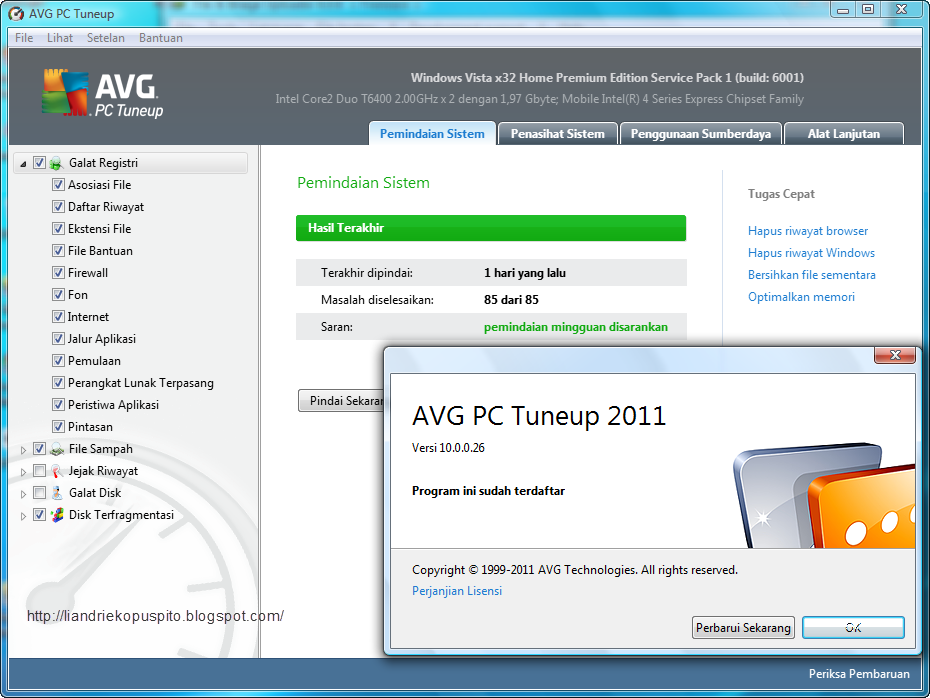Click Optimalkan memori link

[801, 297]
